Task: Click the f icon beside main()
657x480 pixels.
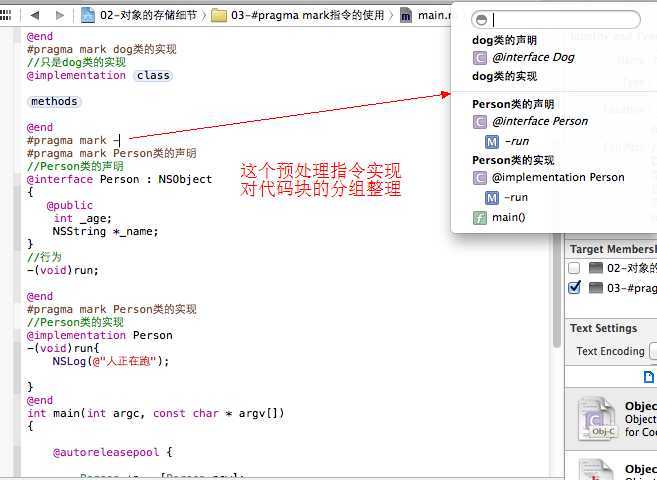Action: point(480,218)
